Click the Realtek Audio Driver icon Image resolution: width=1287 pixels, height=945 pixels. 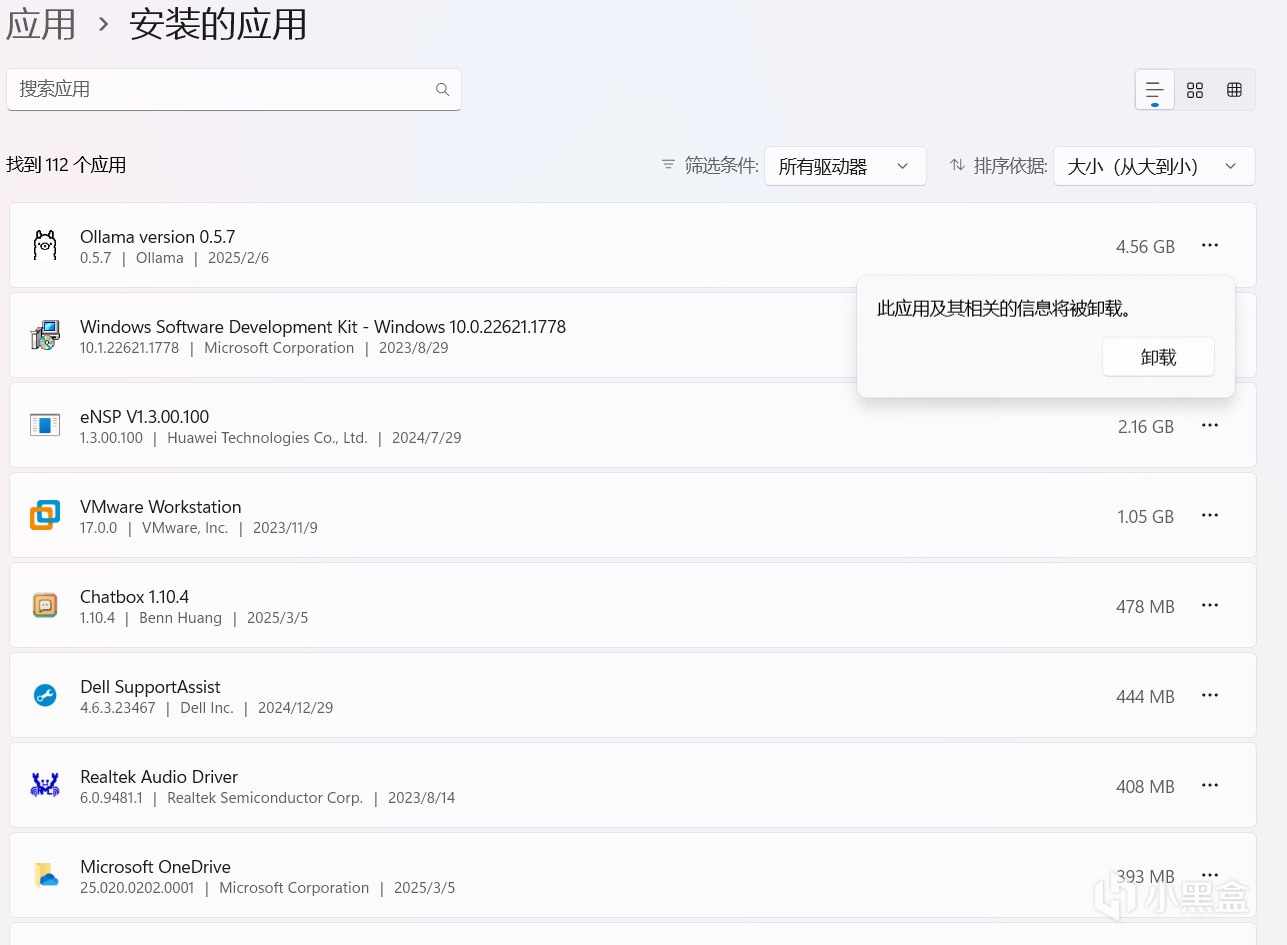(45, 785)
